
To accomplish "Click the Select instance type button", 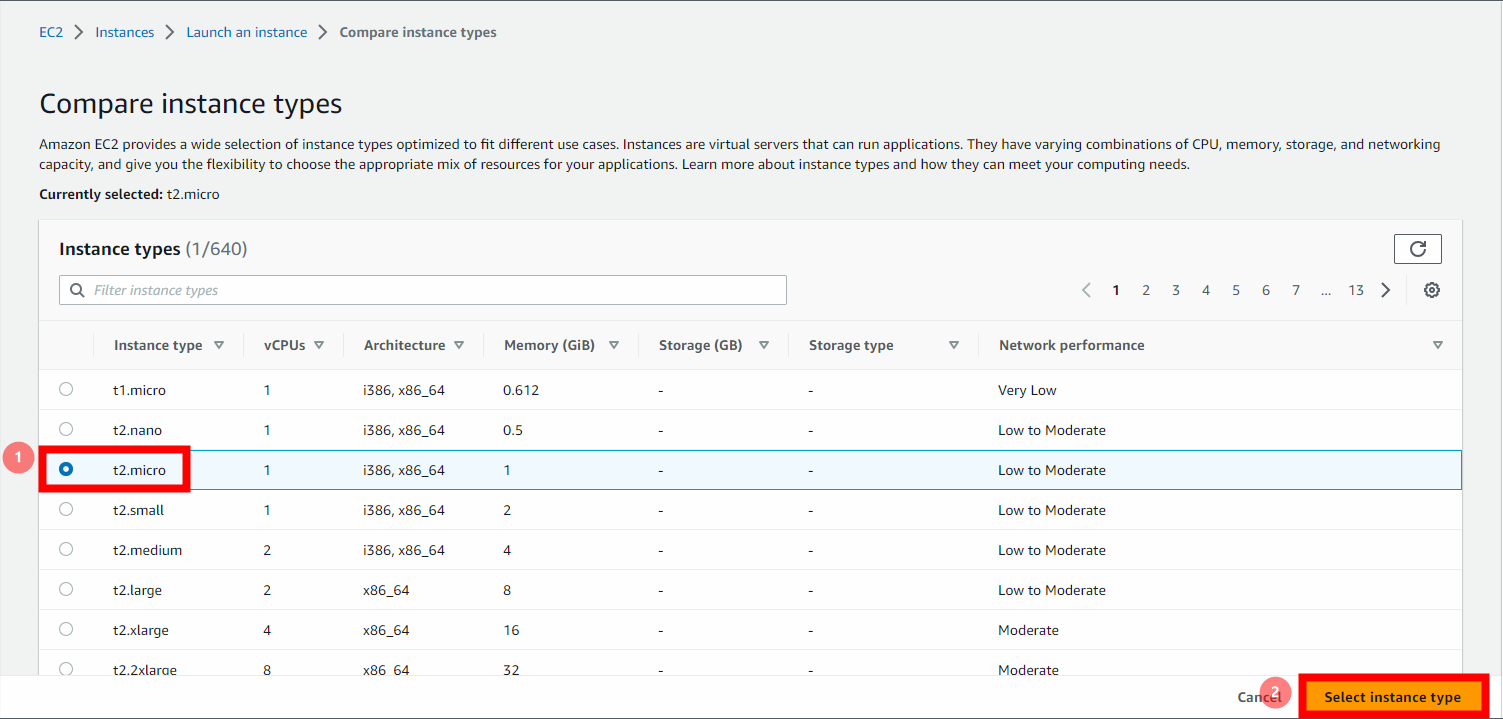I will point(1394,697).
